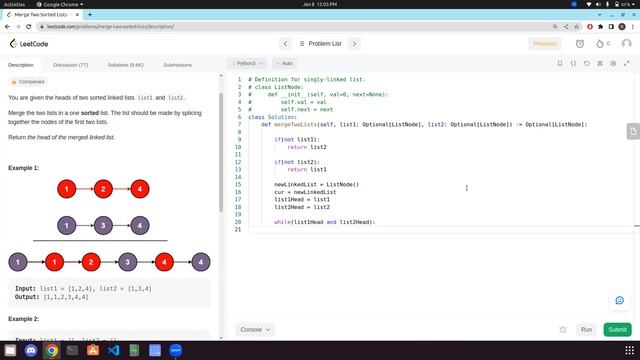The height and width of the screenshot is (360, 640).
Task: Reset code to default icon
Action: [587, 63]
